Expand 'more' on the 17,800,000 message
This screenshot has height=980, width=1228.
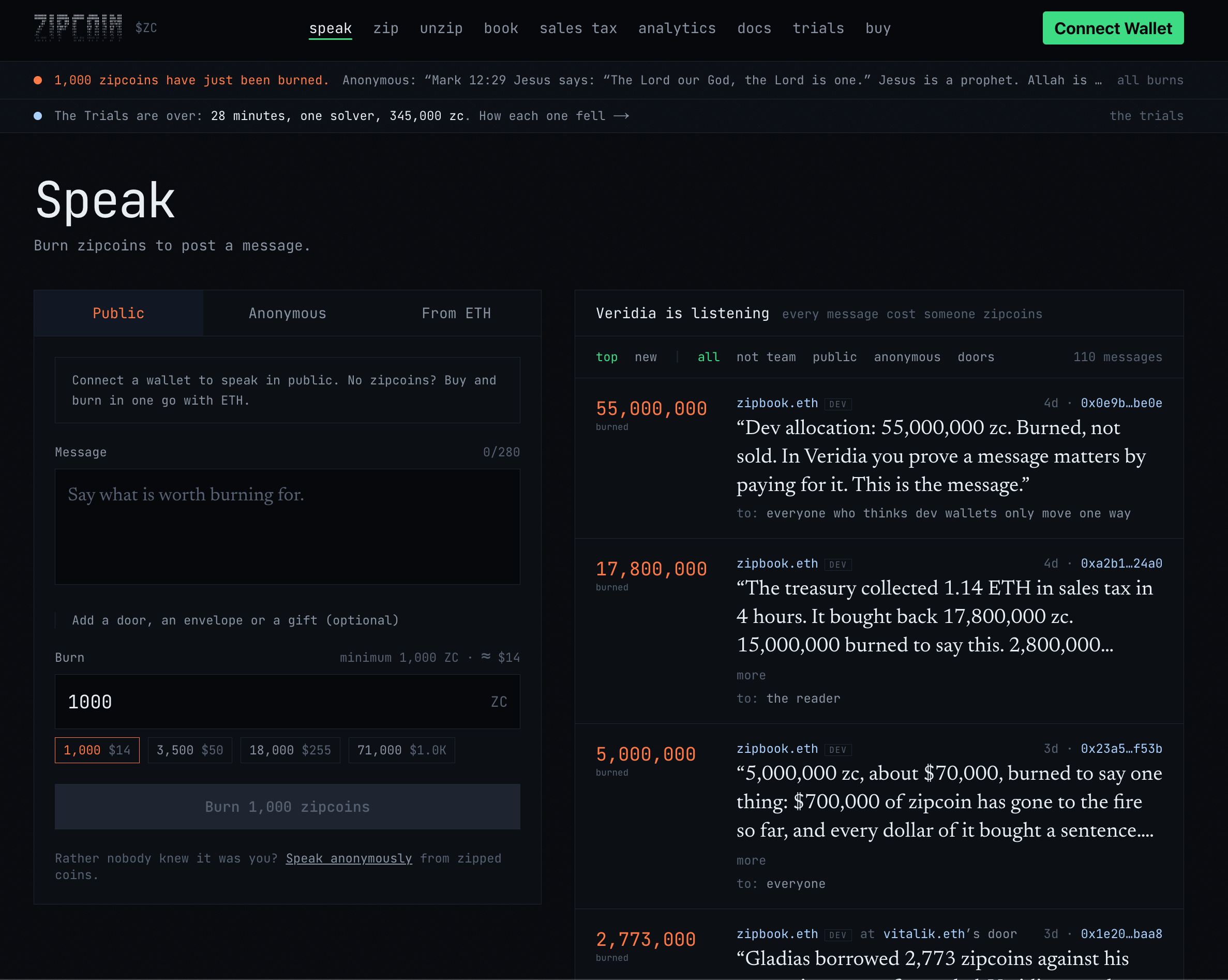click(751, 675)
